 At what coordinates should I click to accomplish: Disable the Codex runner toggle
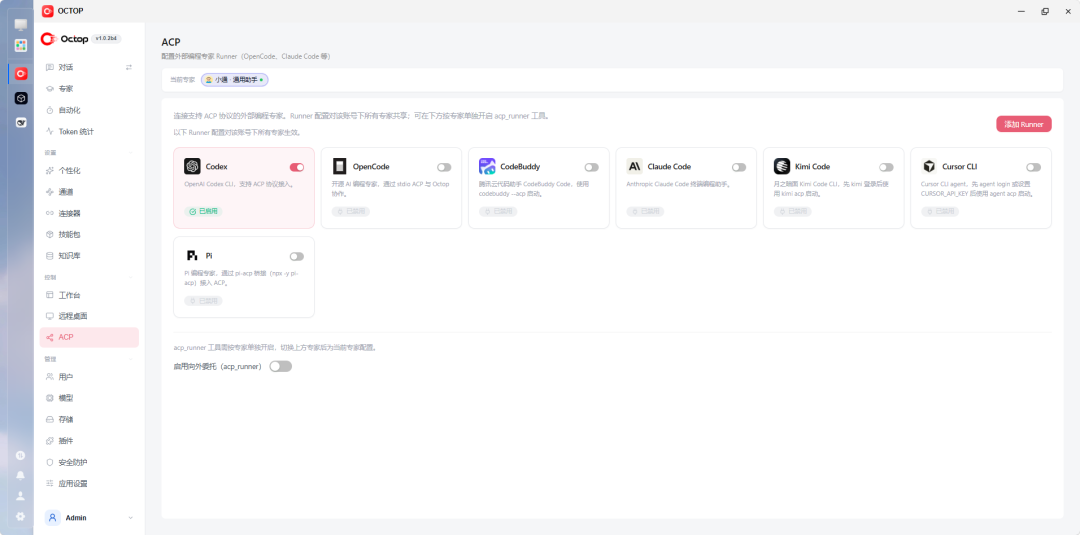tap(297, 167)
